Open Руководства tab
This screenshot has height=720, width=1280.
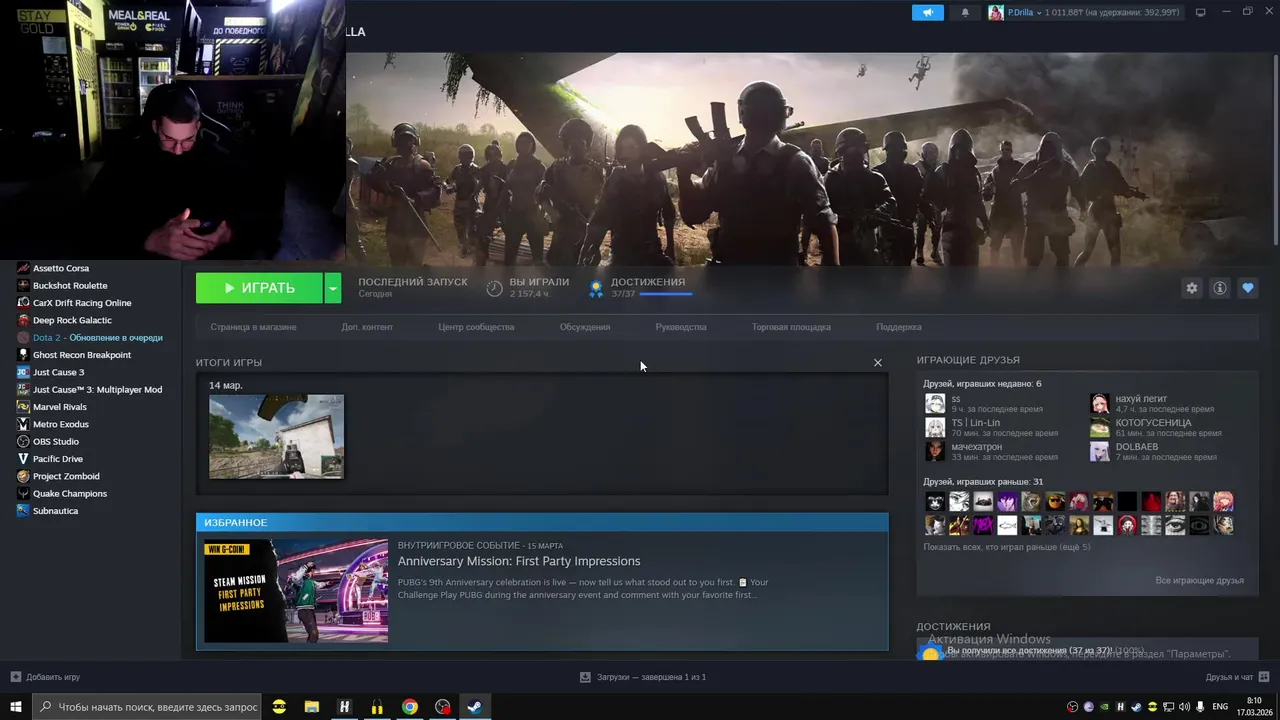[x=681, y=327]
